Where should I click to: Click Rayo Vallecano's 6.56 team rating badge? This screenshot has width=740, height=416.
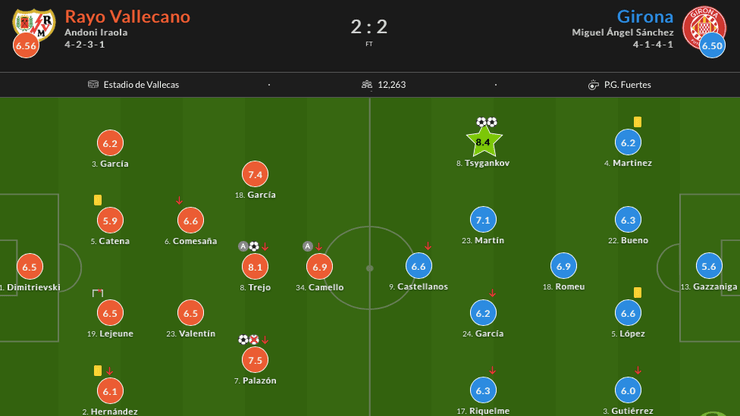pos(26,45)
